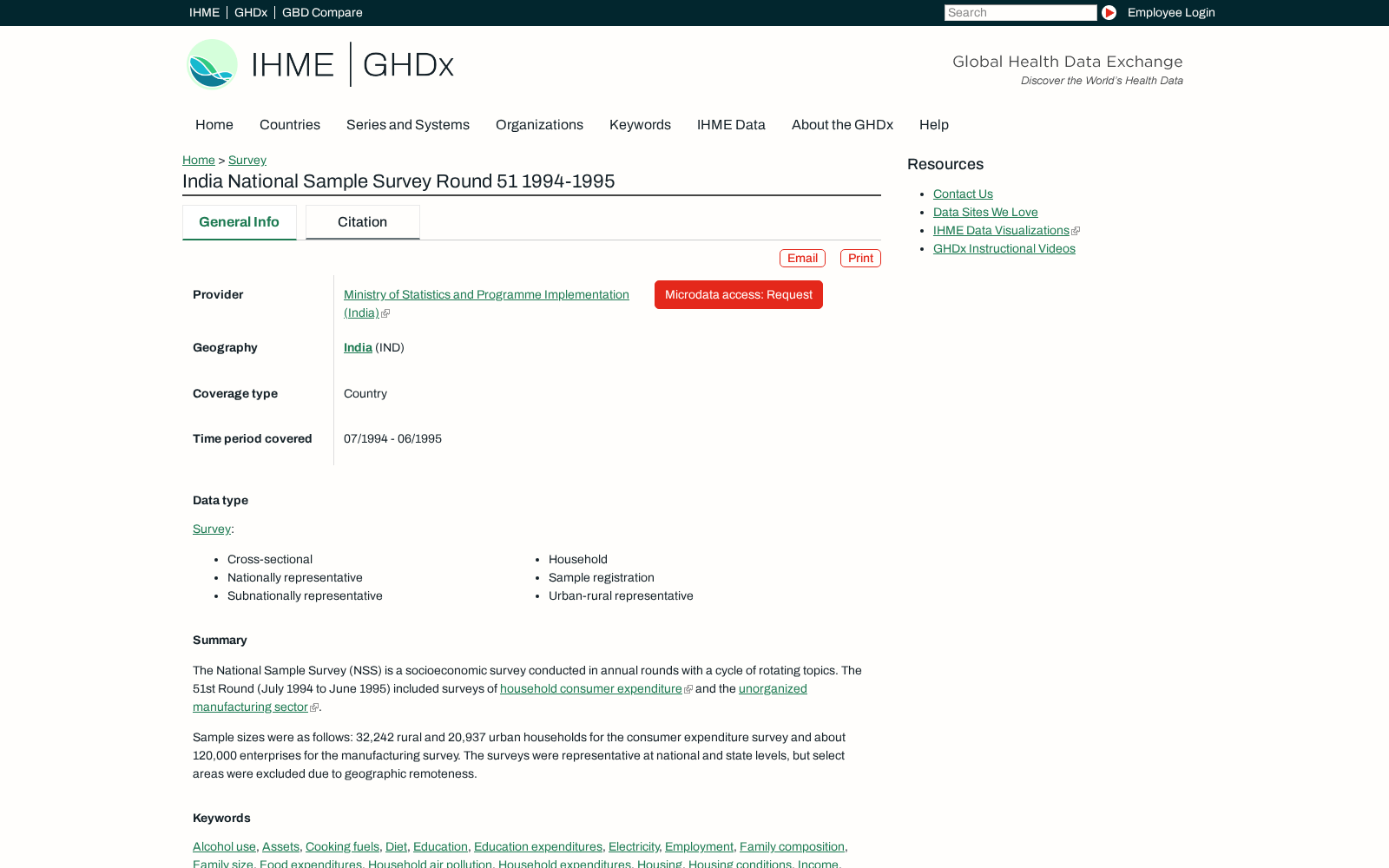This screenshot has height=868, width=1389.
Task: Open Ministry of Statistics and Programme Implementation link
Action: [486, 295]
